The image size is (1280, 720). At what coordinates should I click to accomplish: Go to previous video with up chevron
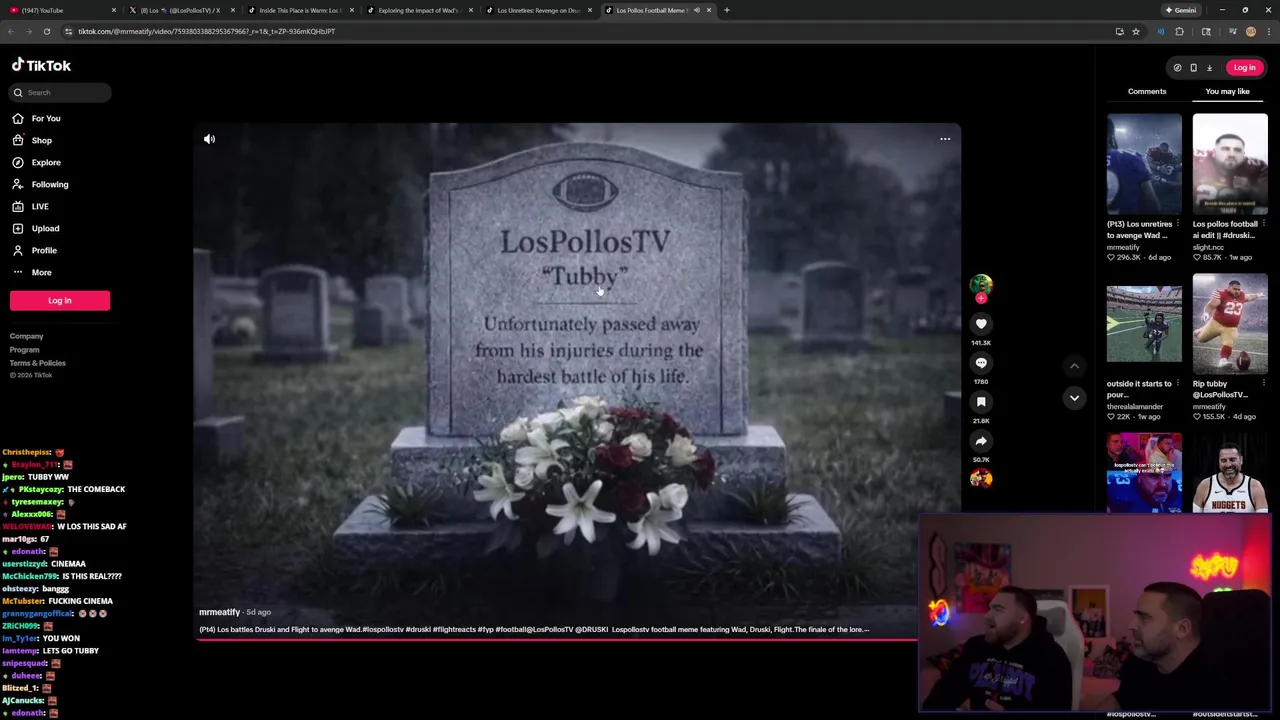coord(1074,366)
